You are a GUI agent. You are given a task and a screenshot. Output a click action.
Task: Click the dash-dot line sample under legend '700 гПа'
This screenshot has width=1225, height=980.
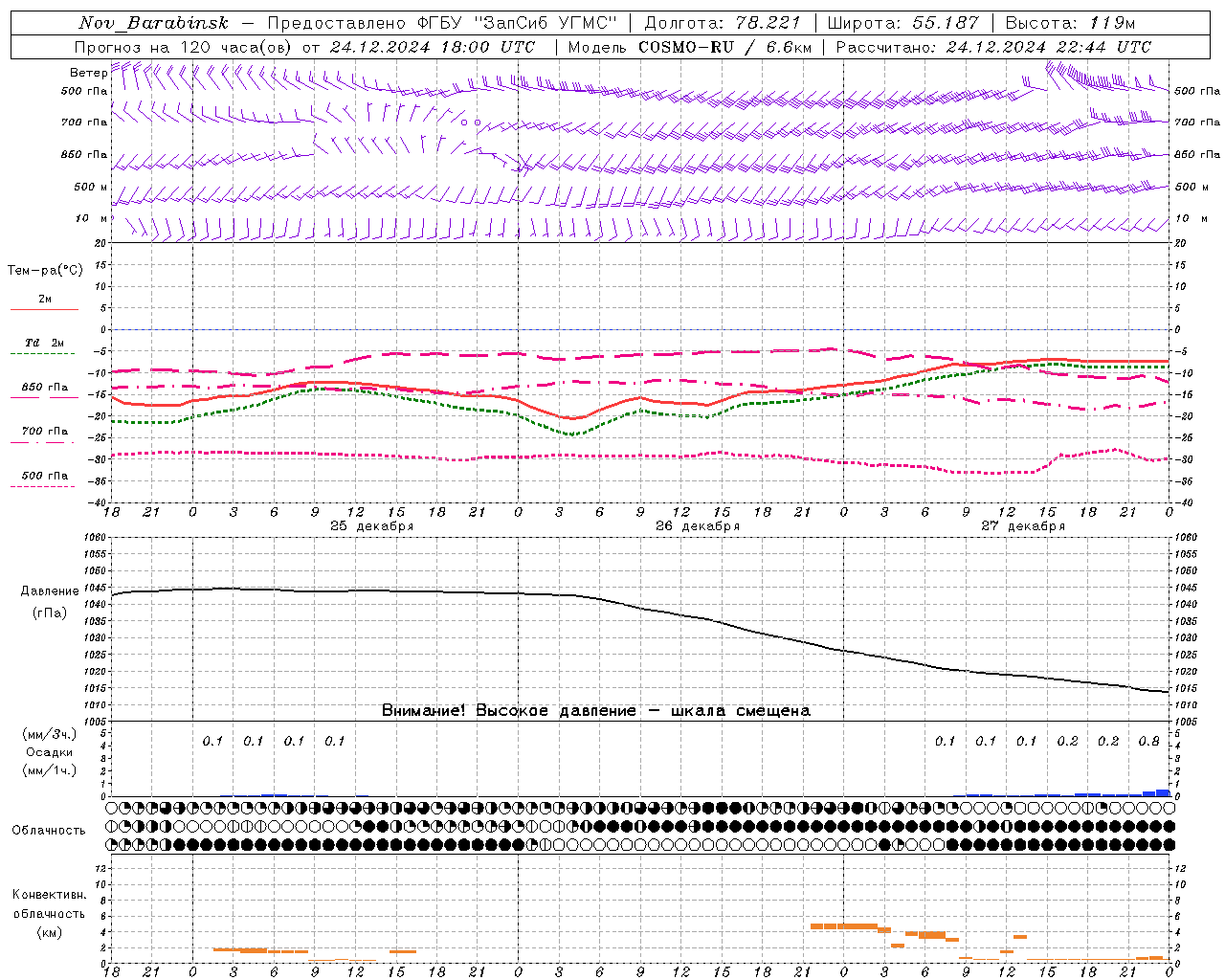pyautogui.click(x=44, y=442)
